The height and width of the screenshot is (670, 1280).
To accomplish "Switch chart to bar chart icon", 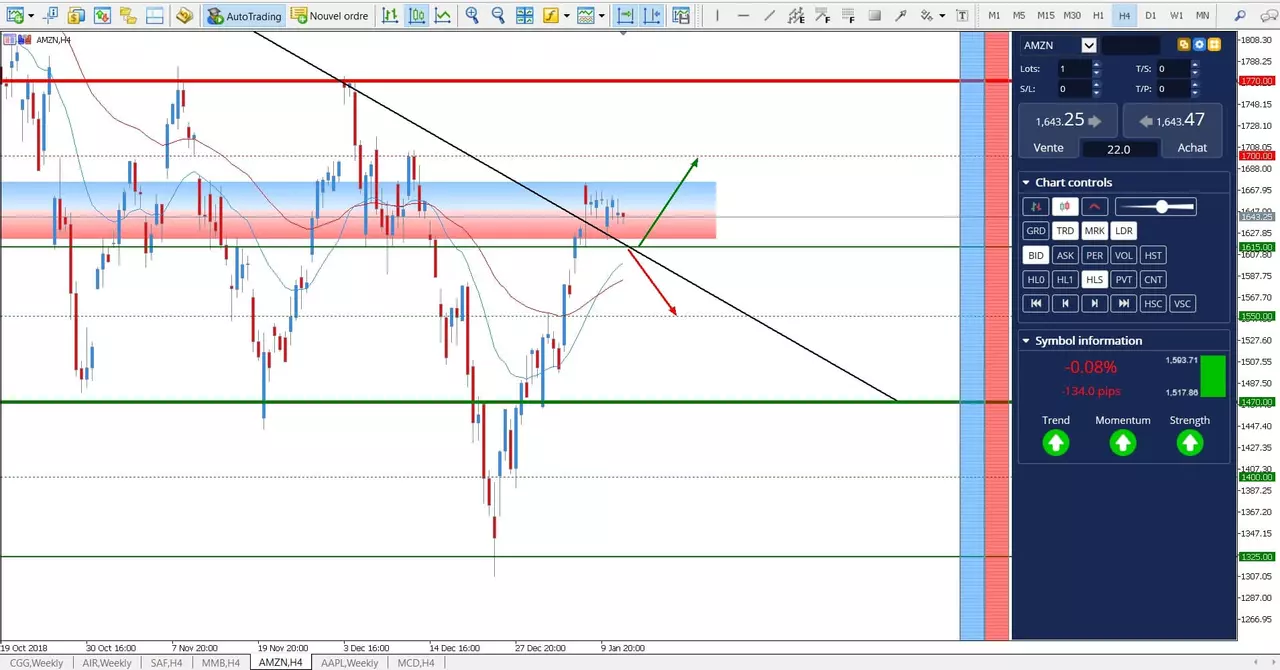I will [390, 16].
